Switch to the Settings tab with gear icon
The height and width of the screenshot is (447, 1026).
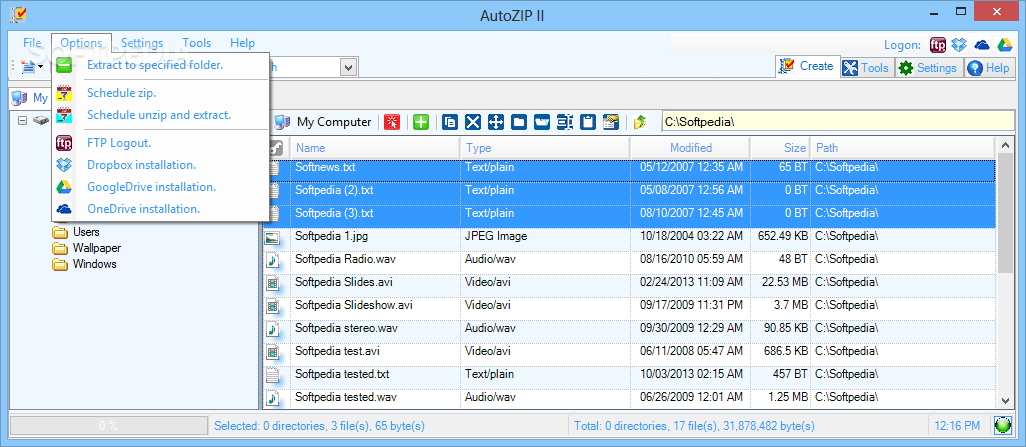pos(927,67)
